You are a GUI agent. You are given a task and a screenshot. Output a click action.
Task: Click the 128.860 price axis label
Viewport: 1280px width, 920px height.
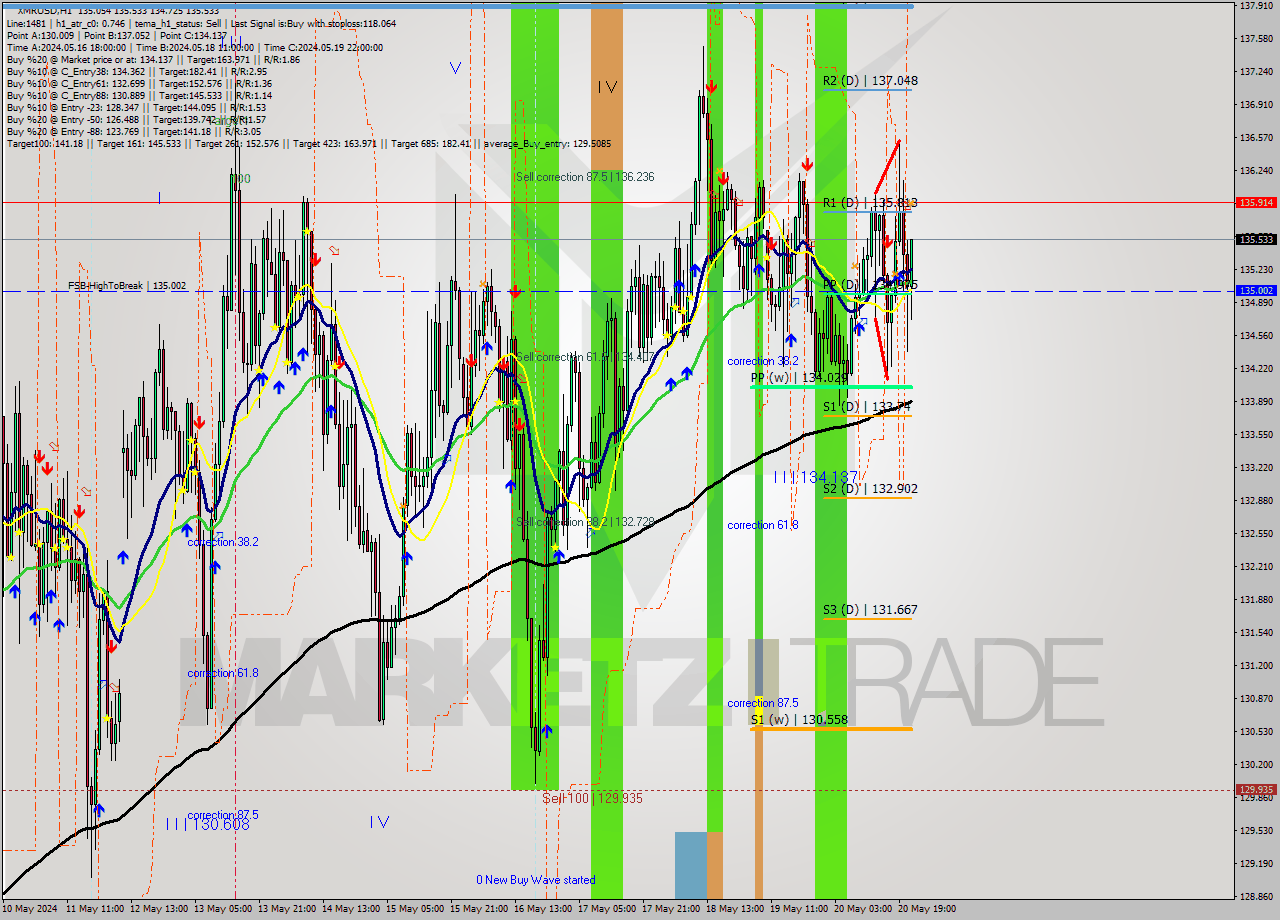(x=1254, y=897)
